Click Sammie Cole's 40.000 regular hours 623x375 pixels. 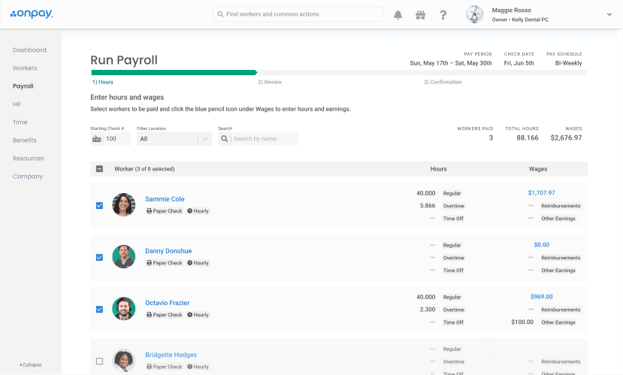(426, 193)
